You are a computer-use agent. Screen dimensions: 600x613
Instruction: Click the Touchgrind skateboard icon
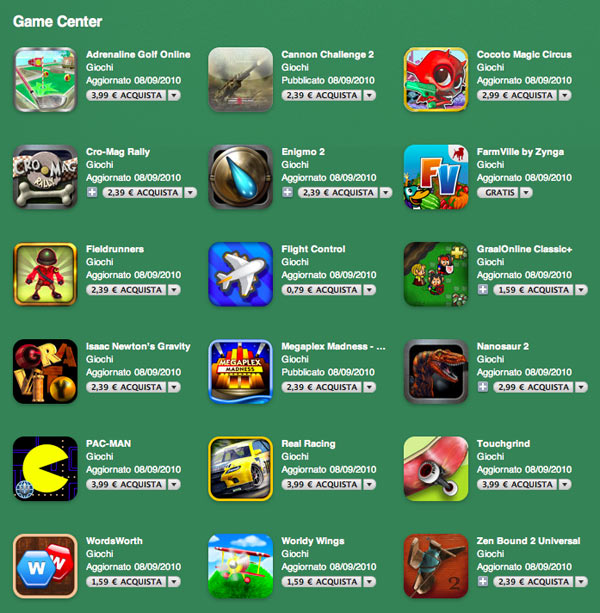(436, 469)
